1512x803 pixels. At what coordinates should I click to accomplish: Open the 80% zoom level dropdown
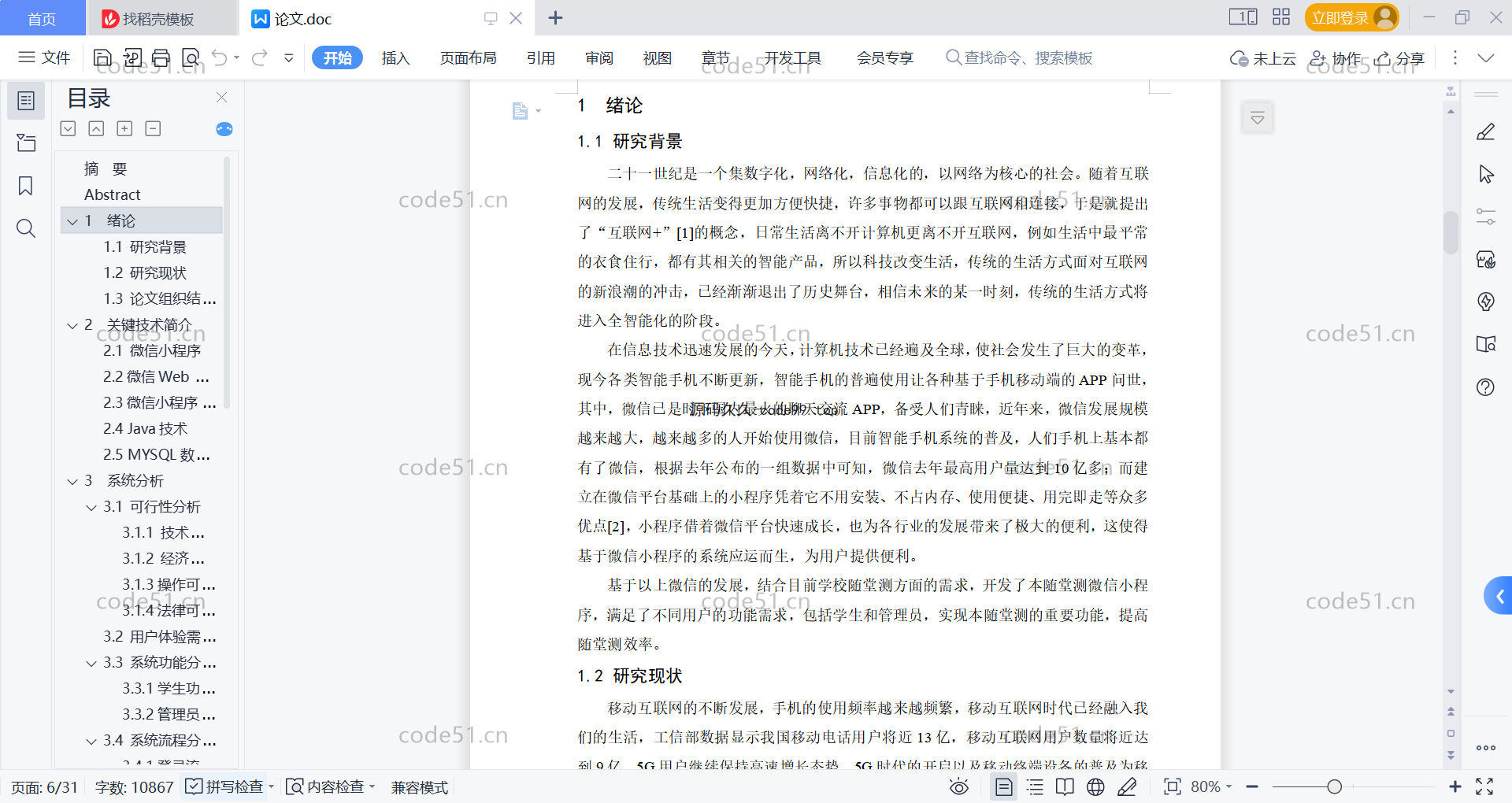pos(1211,786)
